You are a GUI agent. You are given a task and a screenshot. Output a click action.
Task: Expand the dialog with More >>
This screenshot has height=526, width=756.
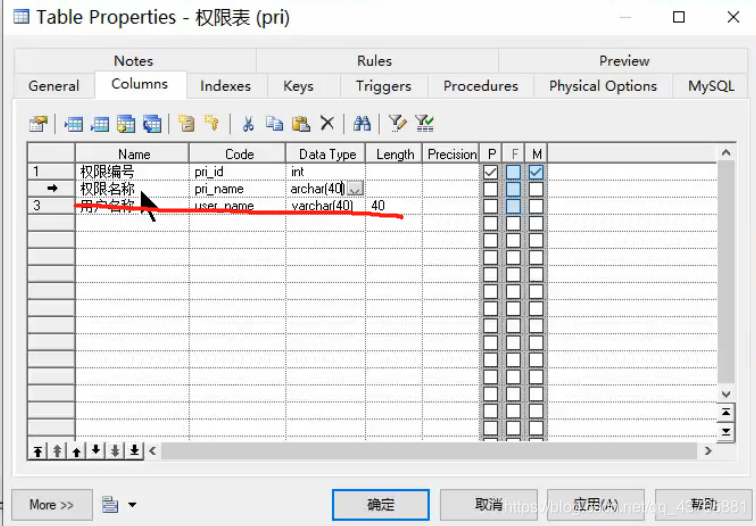coord(52,505)
